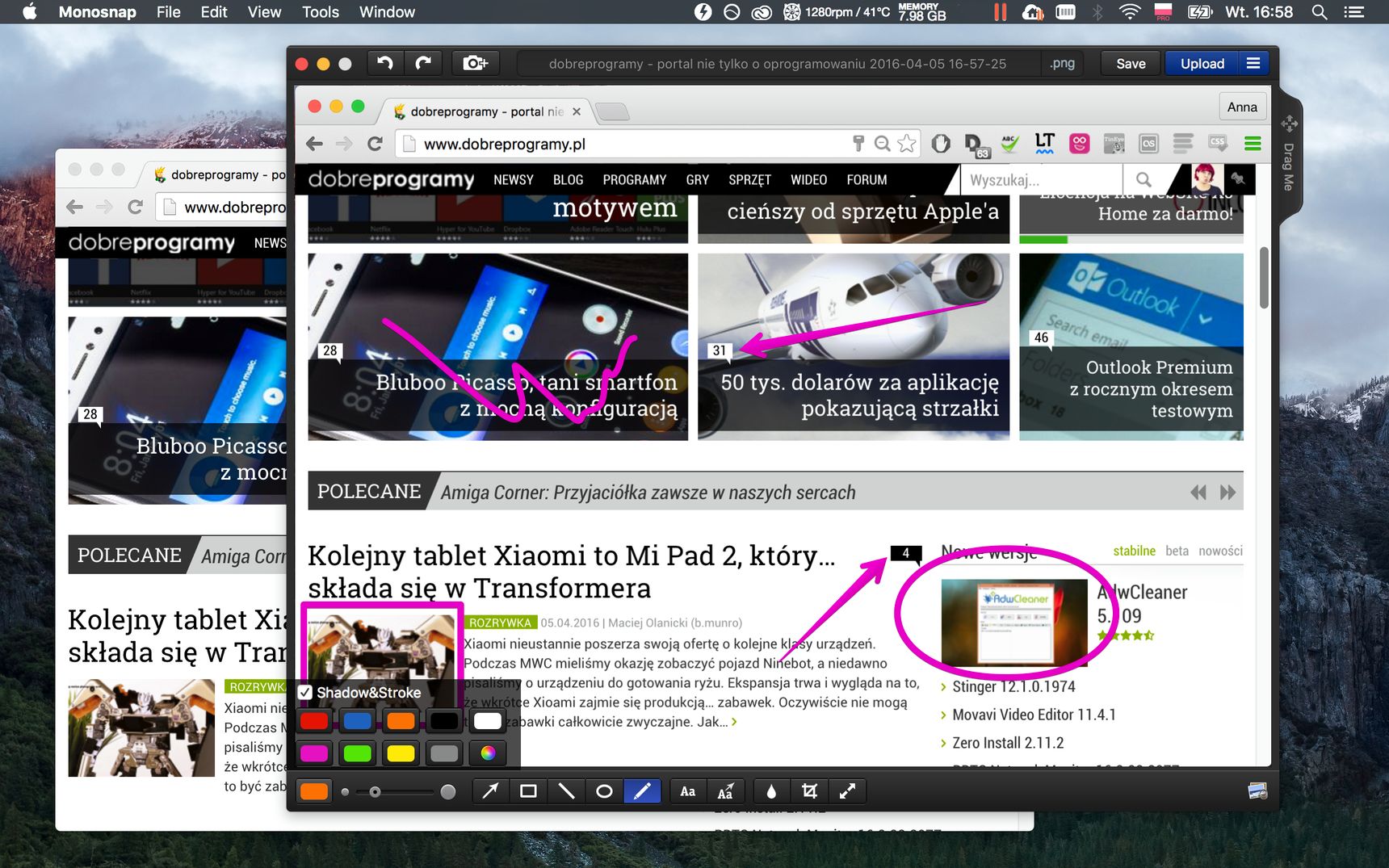
Task: Click ROZRYWKA tag in background window
Action: pos(256,686)
